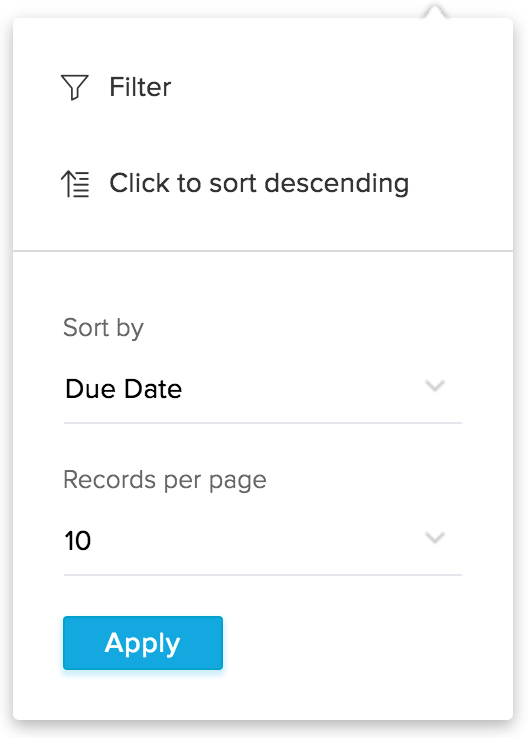Click the Sort by label
528x738 pixels.
[x=103, y=328]
